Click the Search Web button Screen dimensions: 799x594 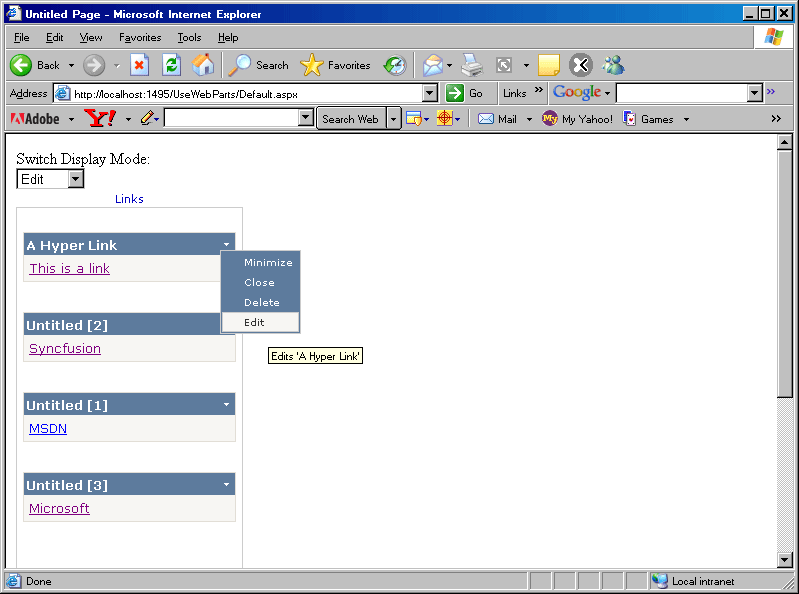coord(350,119)
